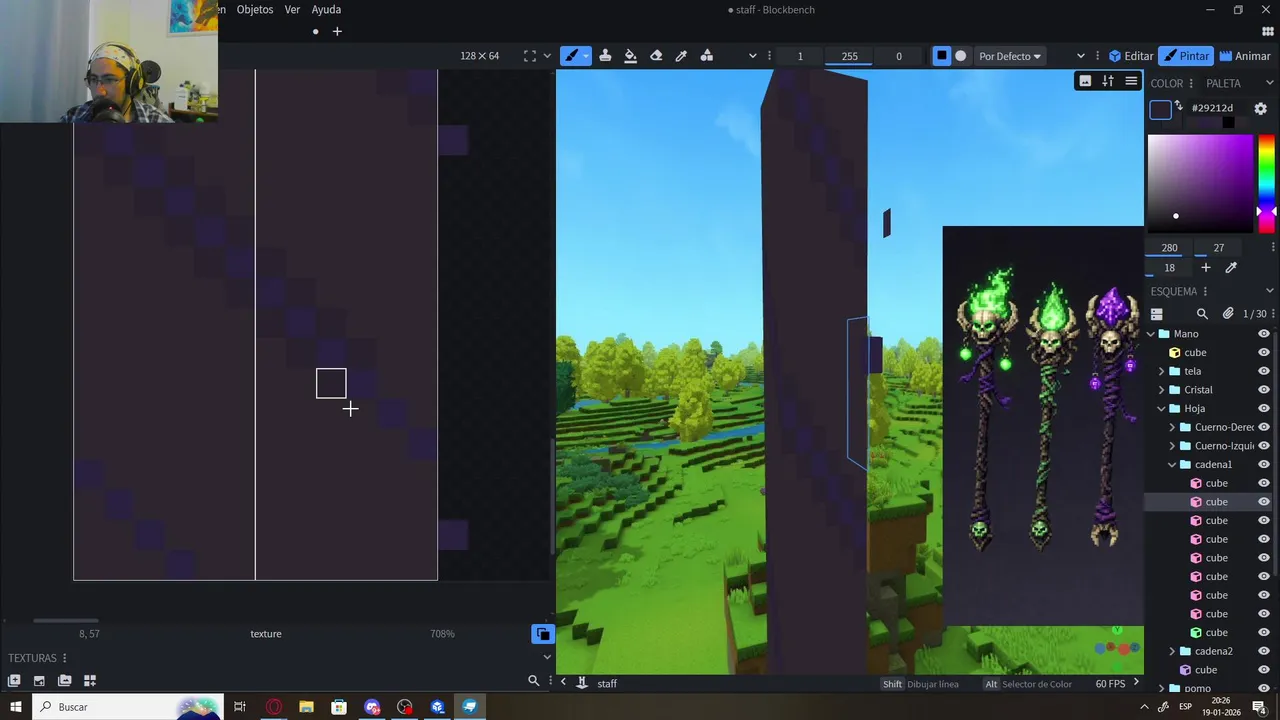
Task: Click the fullscreen UV editor icon
Action: pos(530,56)
